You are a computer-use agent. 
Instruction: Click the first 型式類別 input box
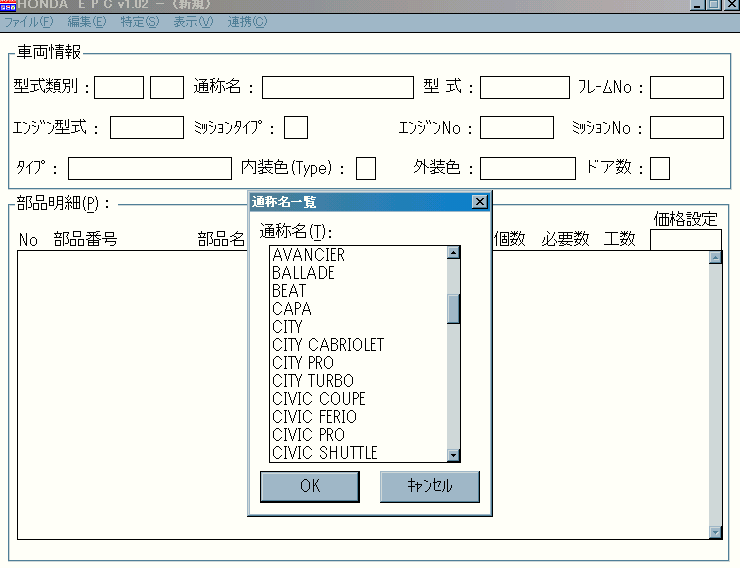(x=119, y=87)
